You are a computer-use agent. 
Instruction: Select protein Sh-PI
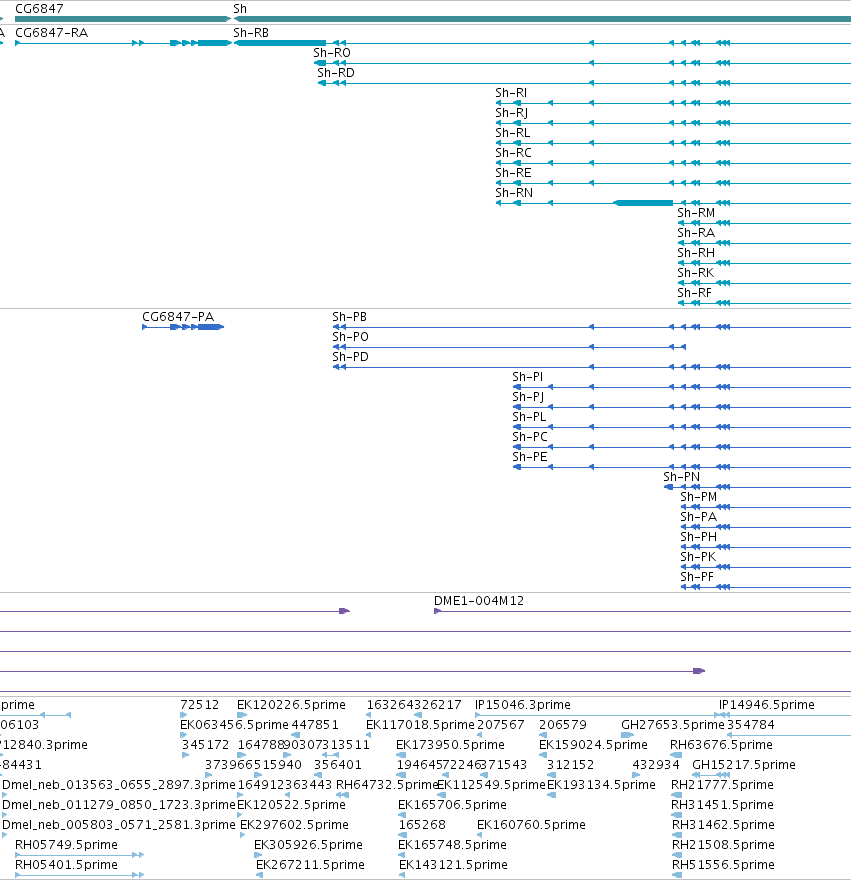tap(527, 377)
